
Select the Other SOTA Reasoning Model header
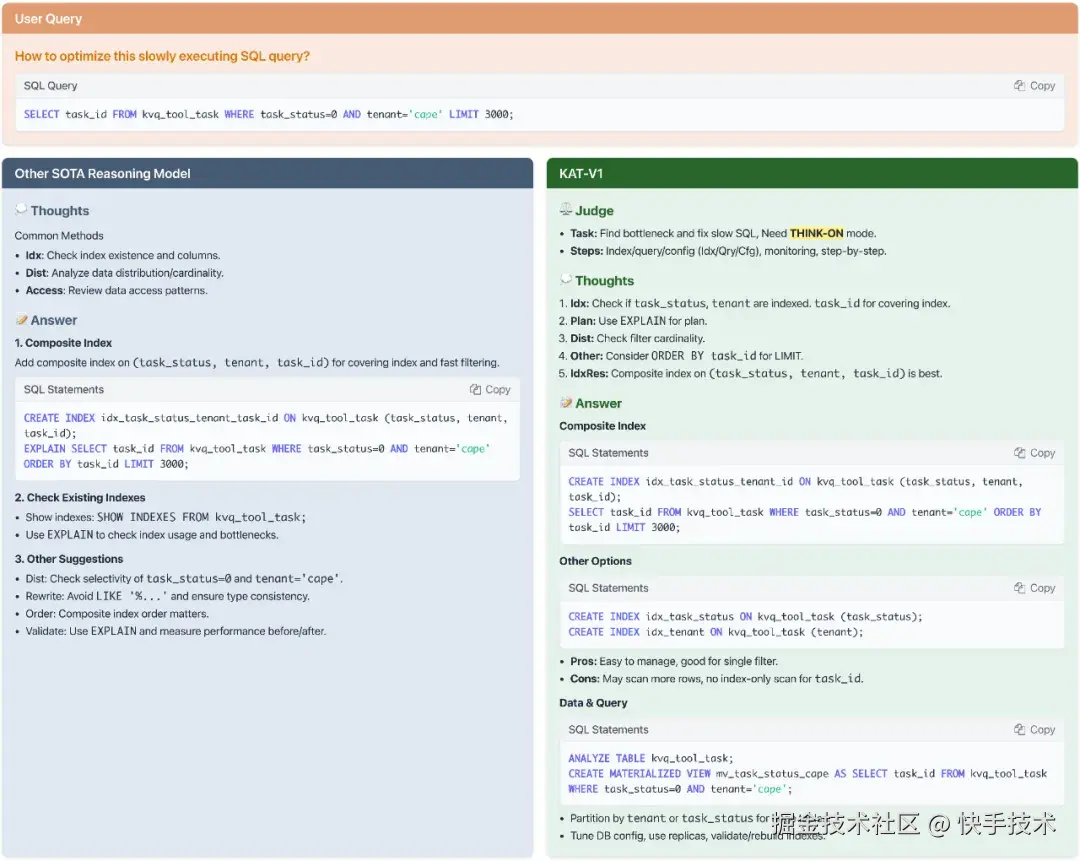[x=267, y=174]
